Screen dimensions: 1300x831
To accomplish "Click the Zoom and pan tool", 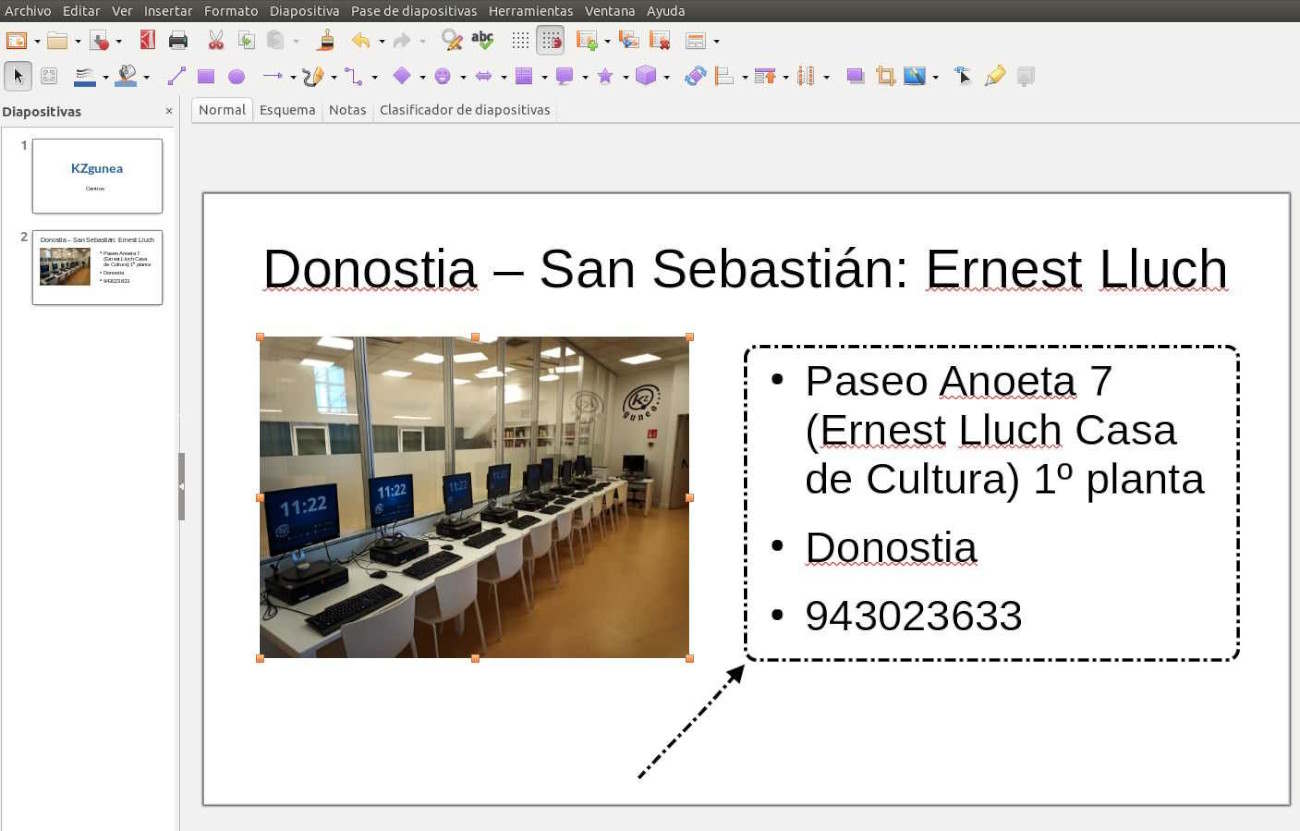I will pyautogui.click(x=48, y=76).
